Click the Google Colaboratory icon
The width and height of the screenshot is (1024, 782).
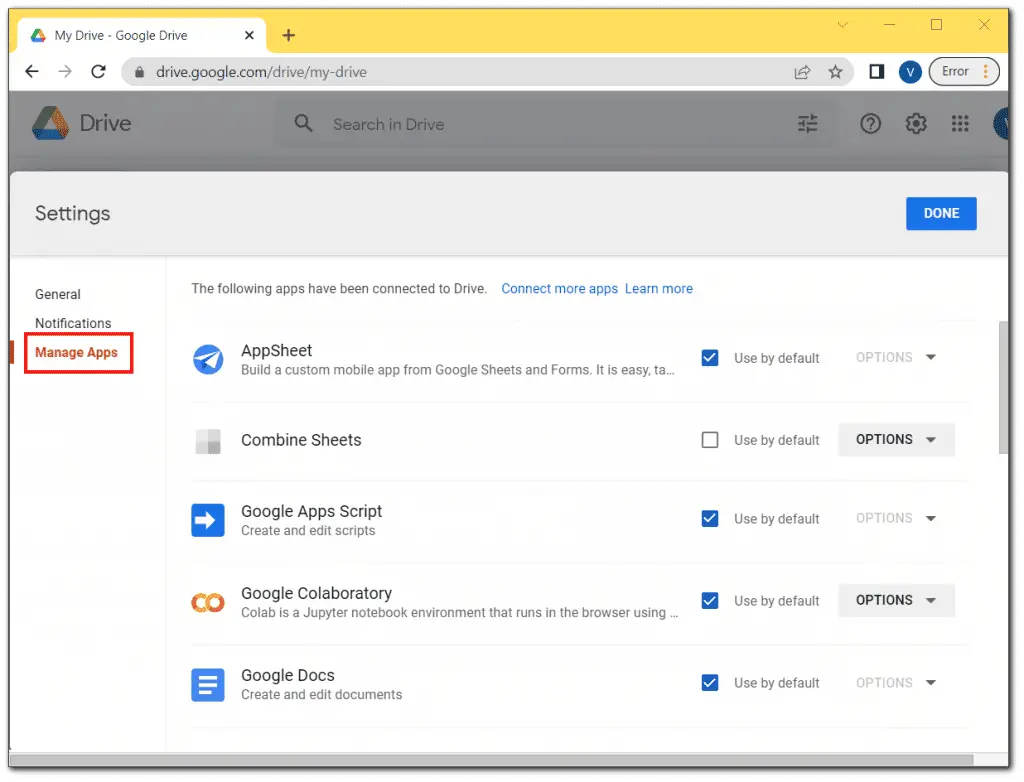[208, 601]
